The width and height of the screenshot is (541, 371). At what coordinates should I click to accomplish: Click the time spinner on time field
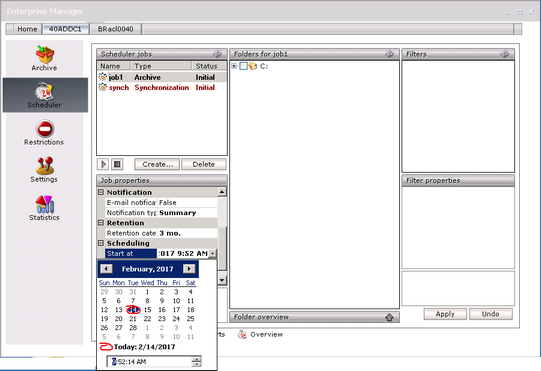196,362
